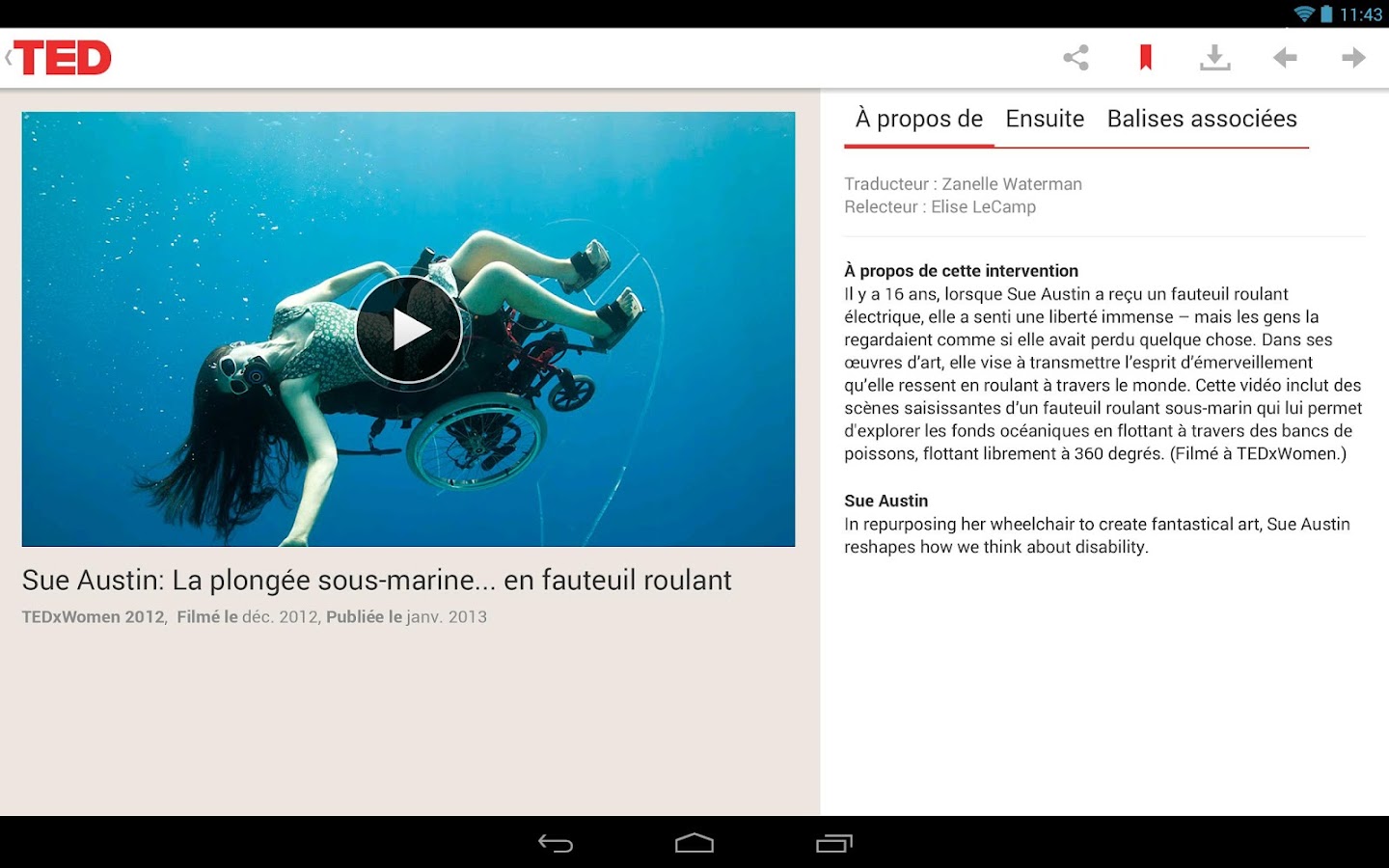1389x868 pixels.
Task: Tap the Android home button
Action: point(694,843)
